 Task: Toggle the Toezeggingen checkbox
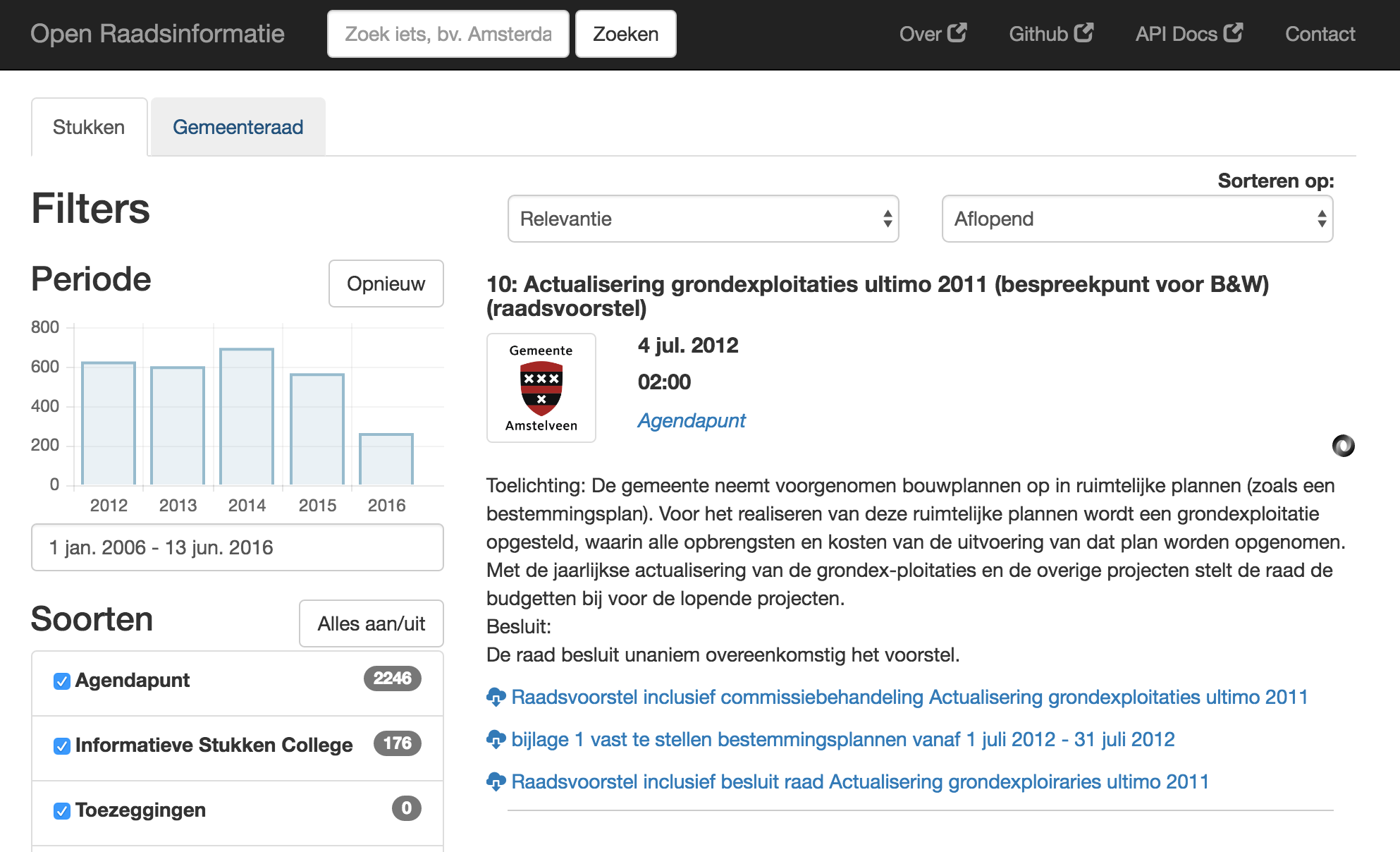(x=62, y=810)
